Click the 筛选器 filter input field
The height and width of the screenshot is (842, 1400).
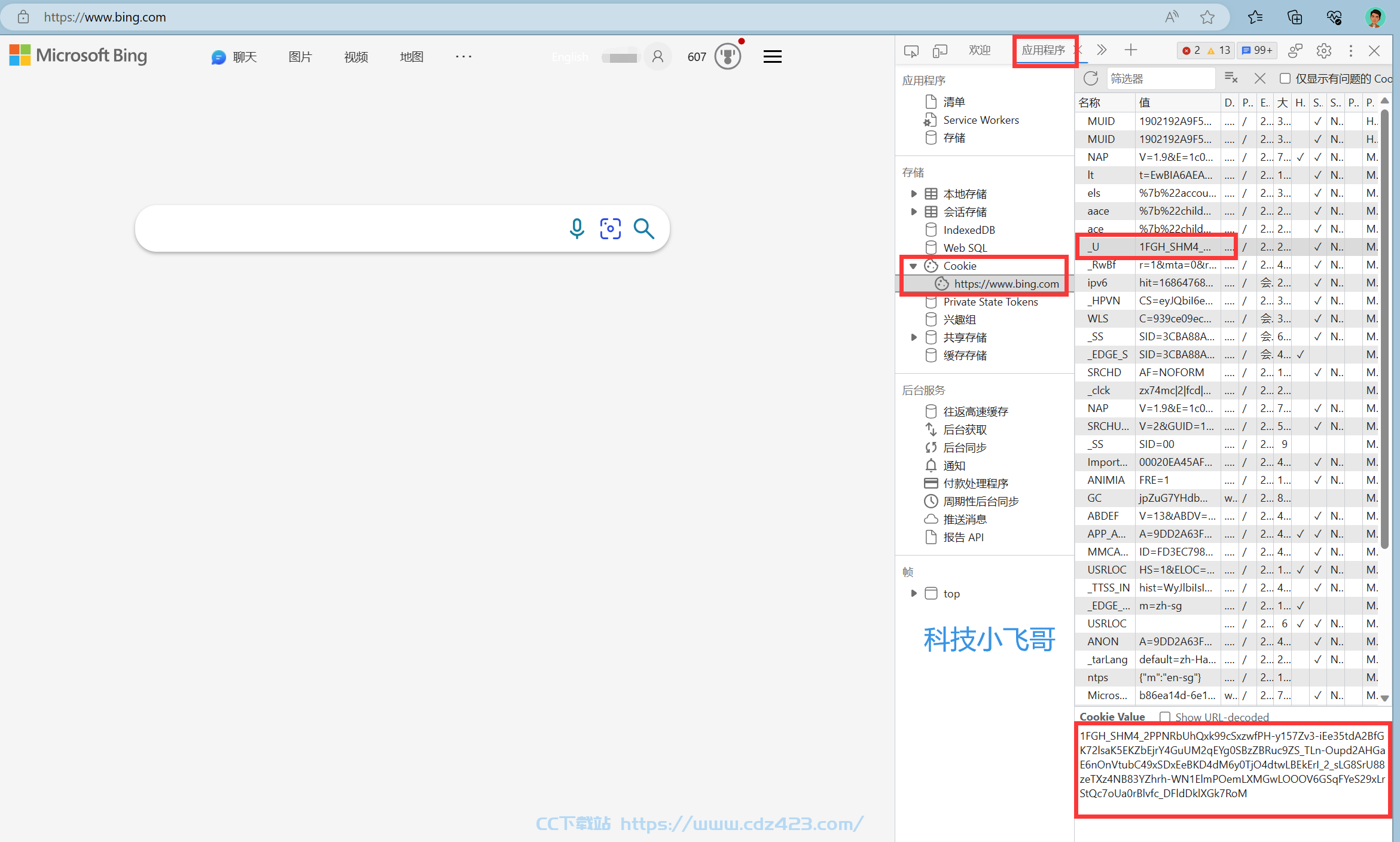point(1160,78)
